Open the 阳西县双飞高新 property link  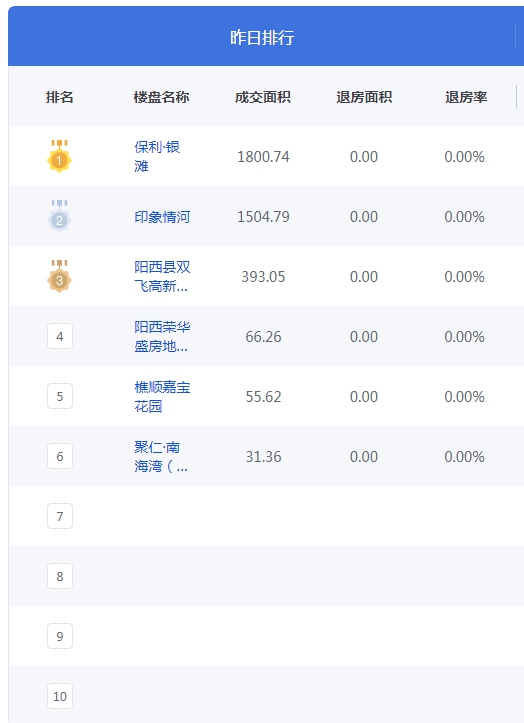[162, 276]
